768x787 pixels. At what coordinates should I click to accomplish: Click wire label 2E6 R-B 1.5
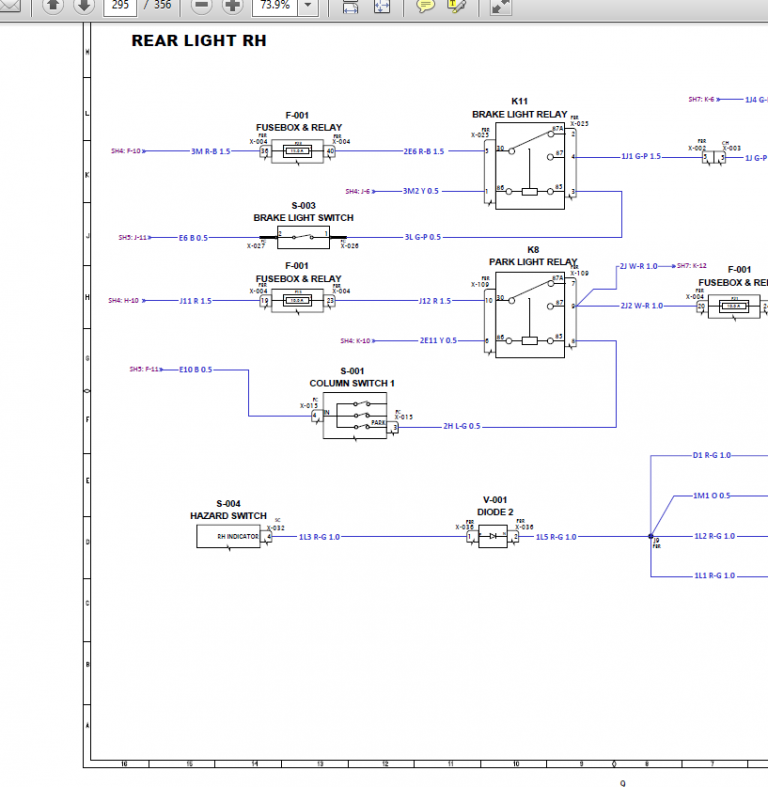pyautogui.click(x=424, y=151)
